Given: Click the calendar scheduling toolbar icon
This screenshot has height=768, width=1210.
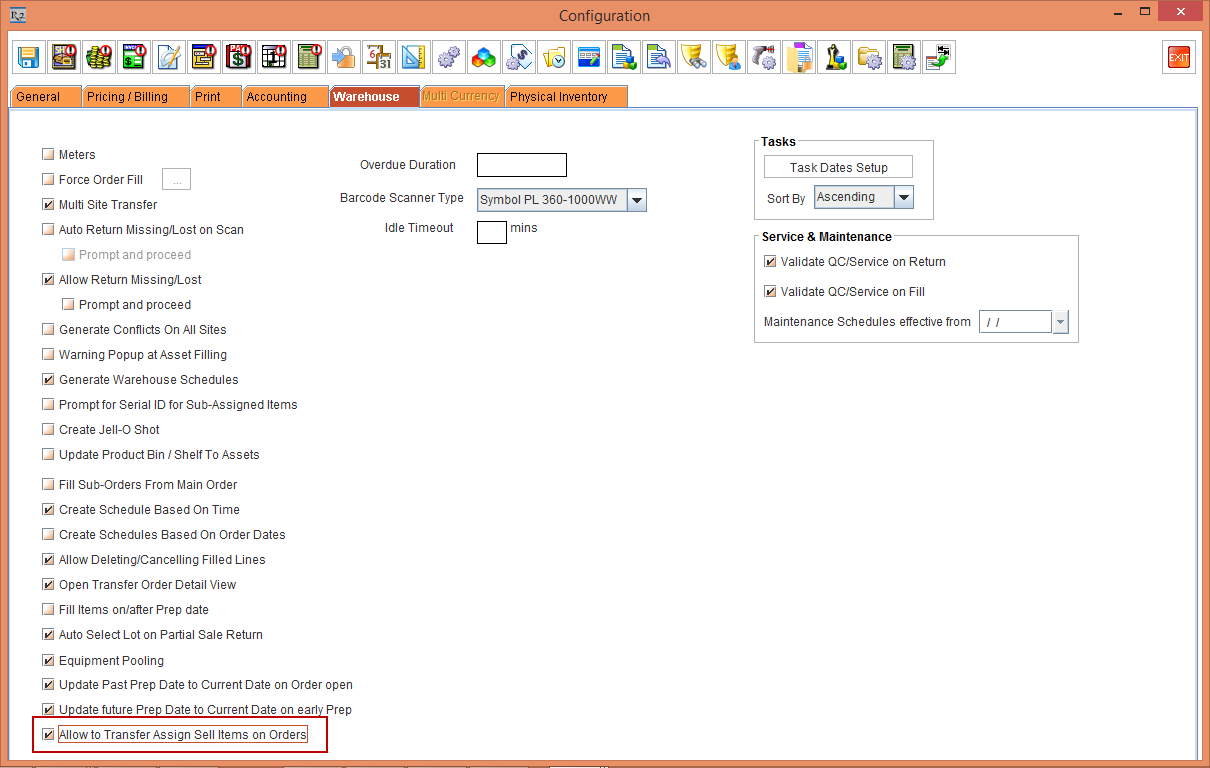Looking at the screenshot, I should pos(378,57).
